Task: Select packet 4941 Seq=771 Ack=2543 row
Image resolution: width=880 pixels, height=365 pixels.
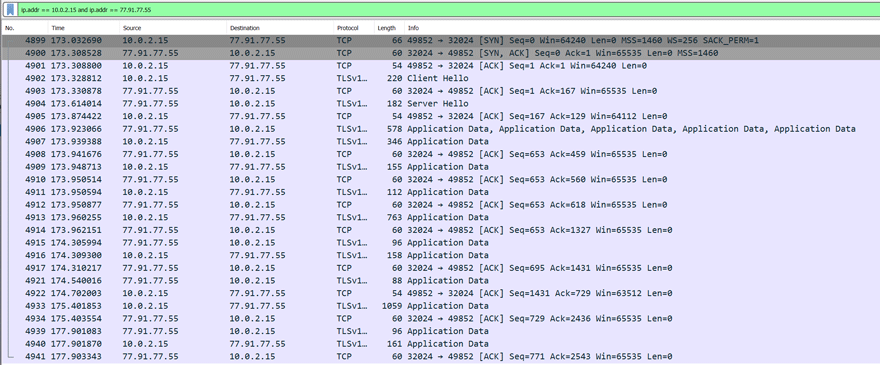Action: point(440,357)
